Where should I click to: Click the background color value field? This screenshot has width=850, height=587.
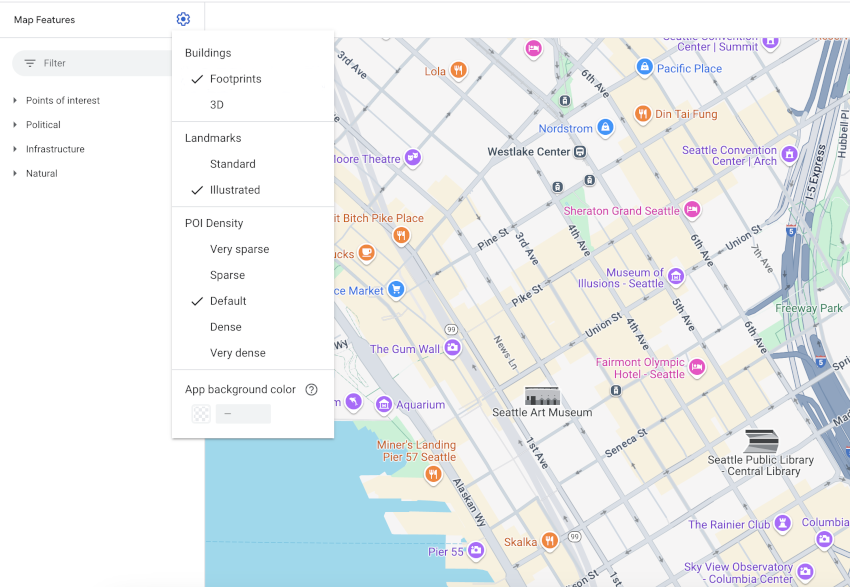(x=243, y=414)
